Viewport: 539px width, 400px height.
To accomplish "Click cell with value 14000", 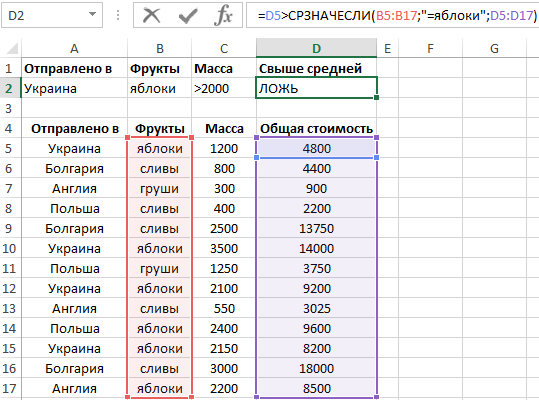I will pos(316,248).
